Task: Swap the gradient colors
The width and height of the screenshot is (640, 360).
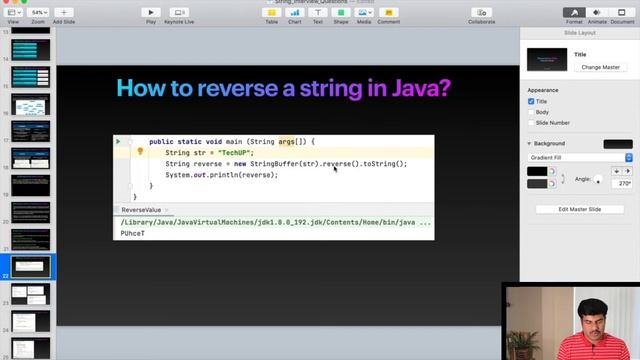Action: [563, 178]
